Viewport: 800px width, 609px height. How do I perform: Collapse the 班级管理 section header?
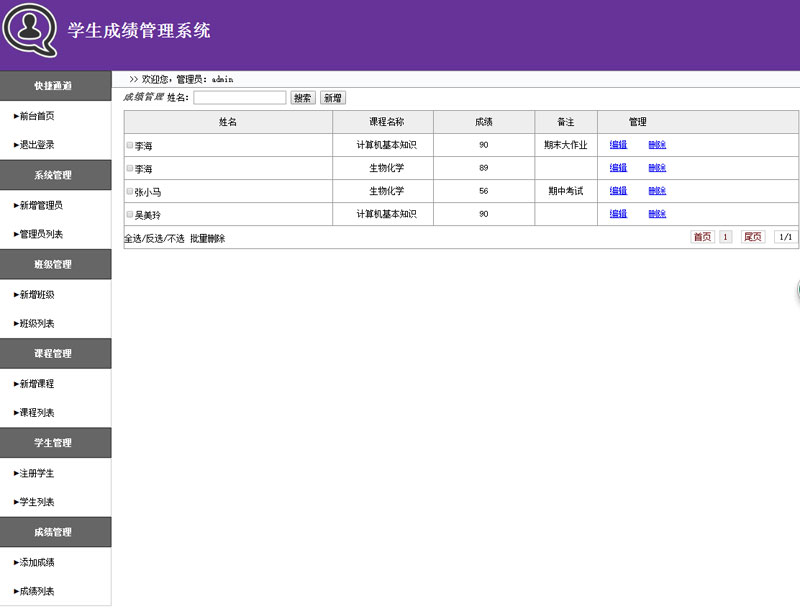(x=56, y=264)
